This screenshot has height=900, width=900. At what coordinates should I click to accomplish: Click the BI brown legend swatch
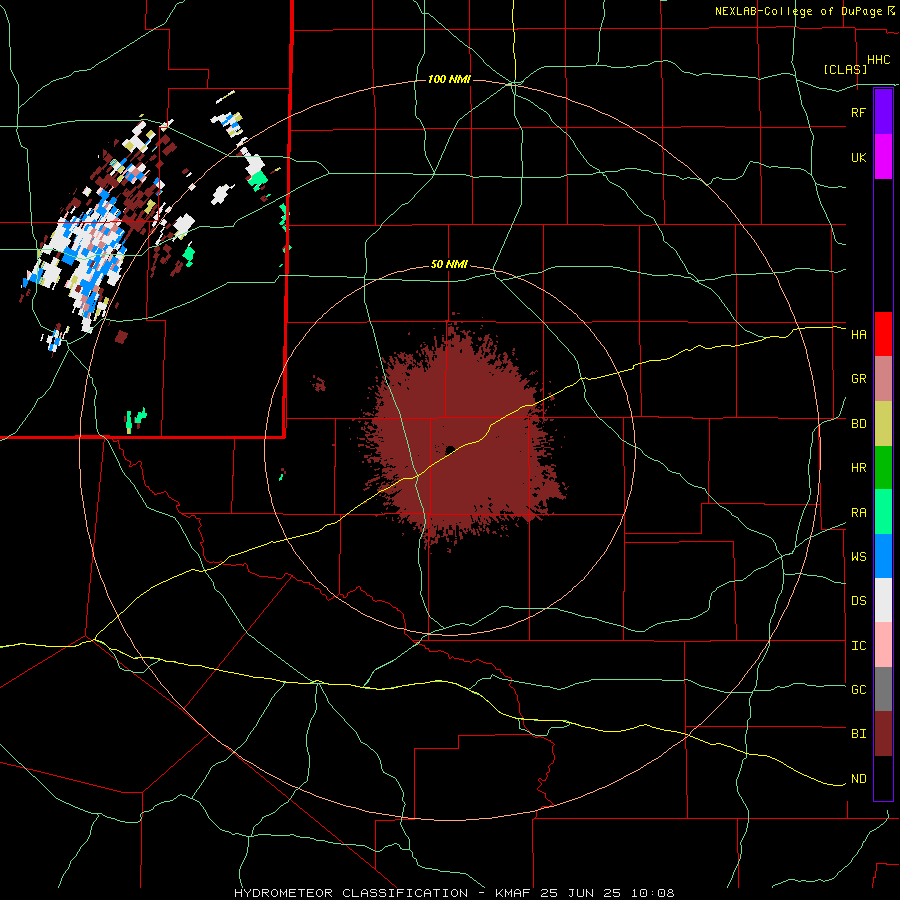(883, 734)
